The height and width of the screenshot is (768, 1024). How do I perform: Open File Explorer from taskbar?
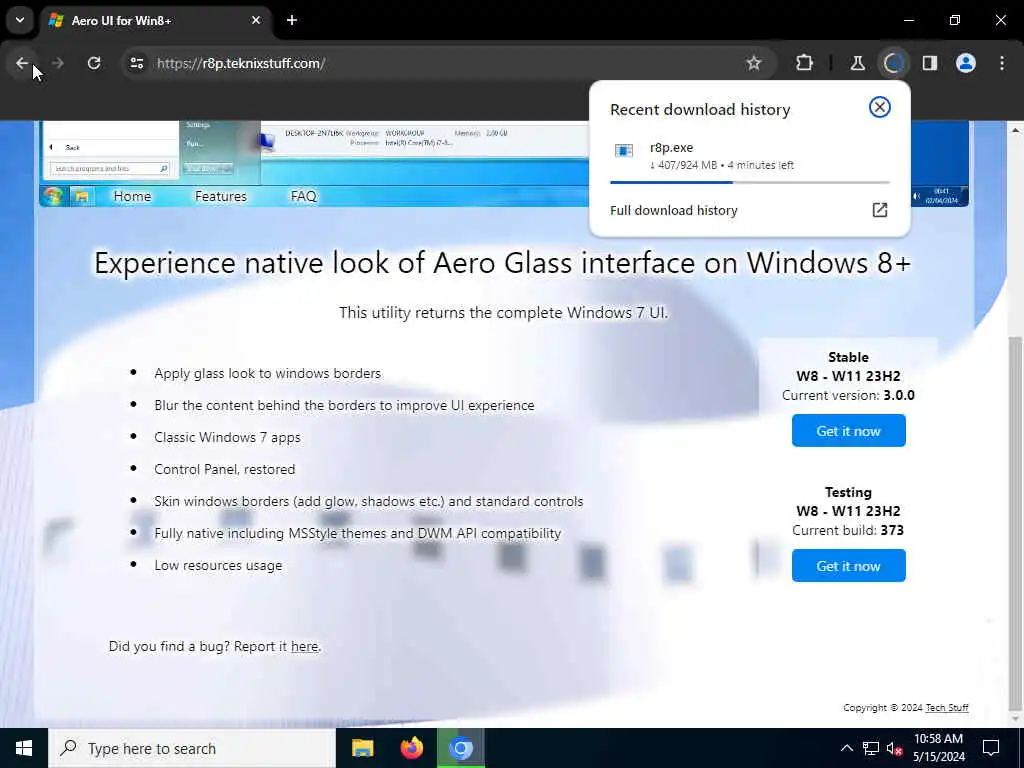coord(362,748)
